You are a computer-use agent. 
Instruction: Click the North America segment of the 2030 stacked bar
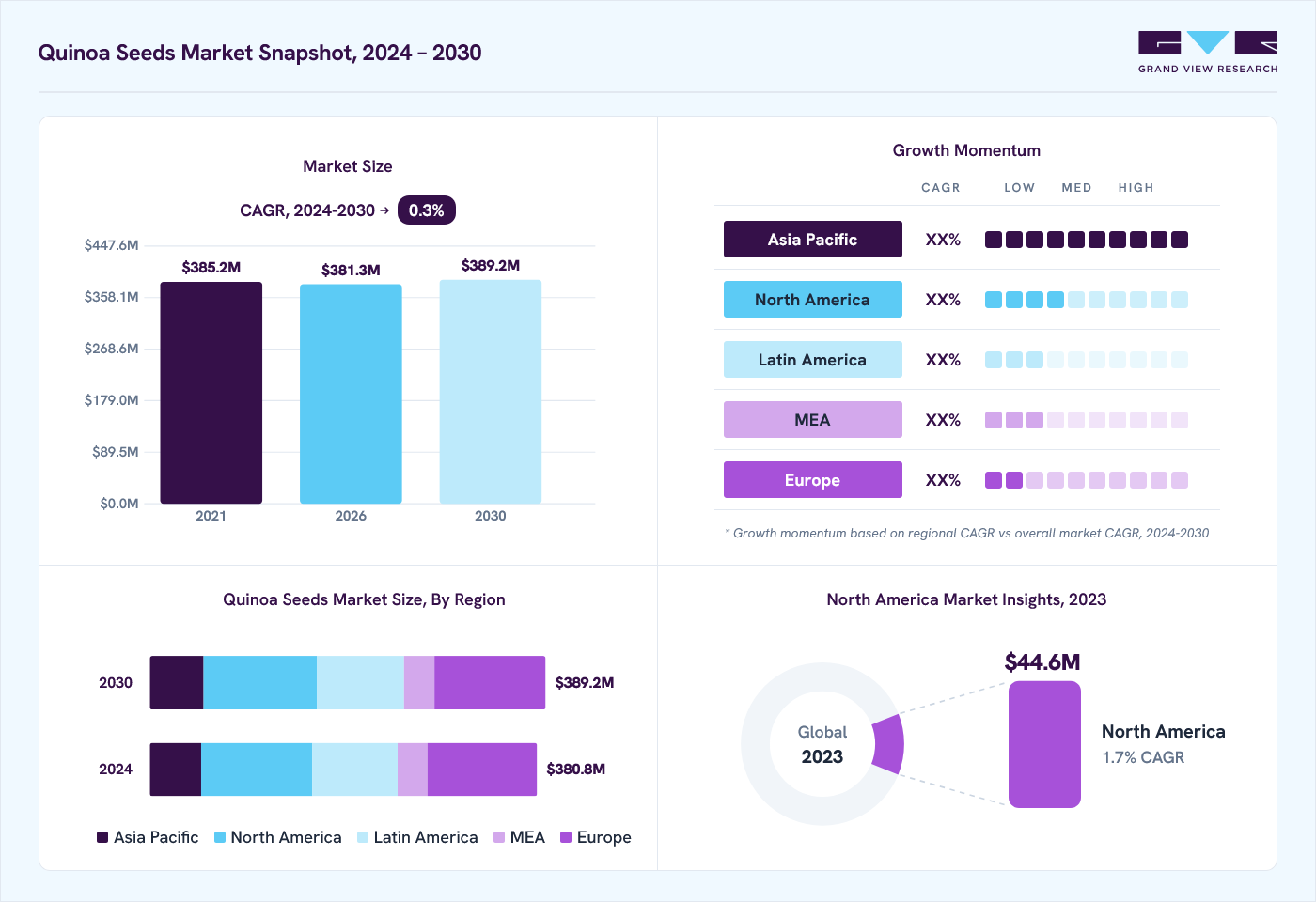pyautogui.click(x=260, y=683)
